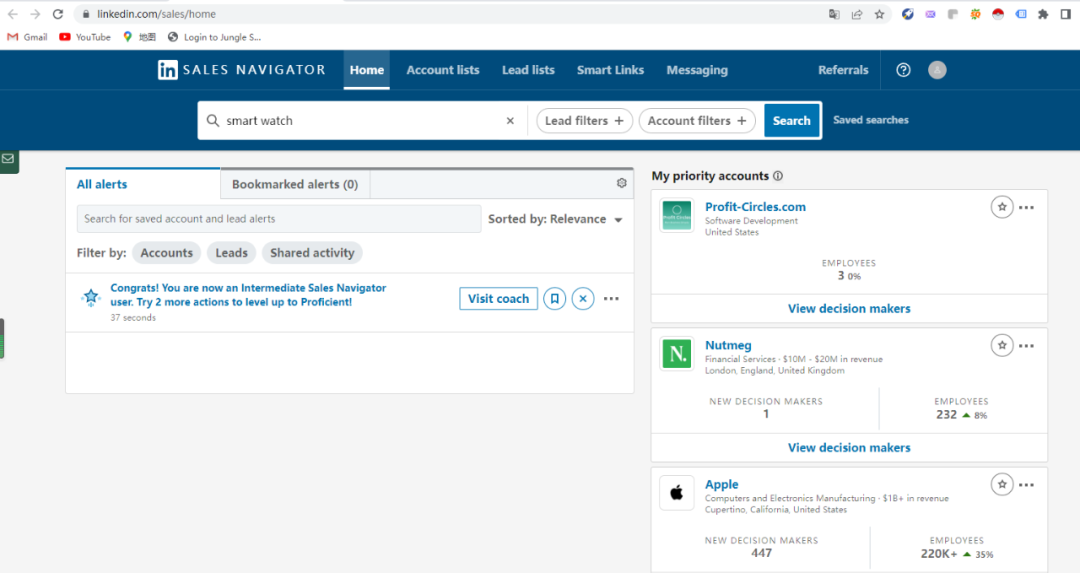The width and height of the screenshot is (1080, 573).
Task: Open the browser extensions puzzle icon
Action: pyautogui.click(x=1043, y=14)
